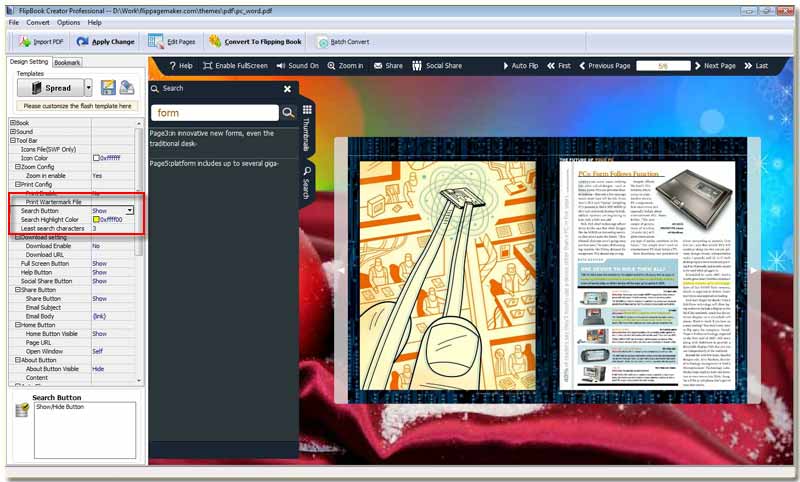Click the white Icon Color swatch
Image resolution: width=800 pixels, height=482 pixels.
96,158
